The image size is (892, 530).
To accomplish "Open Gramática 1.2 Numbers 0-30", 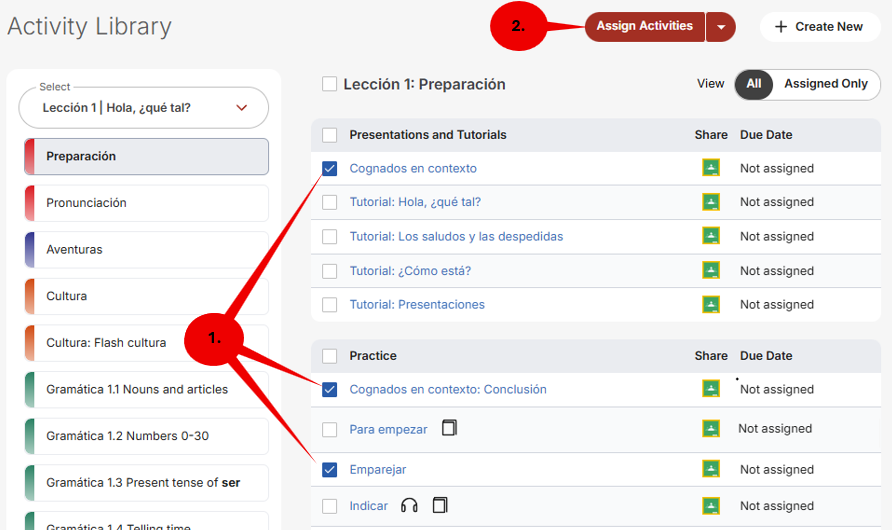I will point(147,436).
